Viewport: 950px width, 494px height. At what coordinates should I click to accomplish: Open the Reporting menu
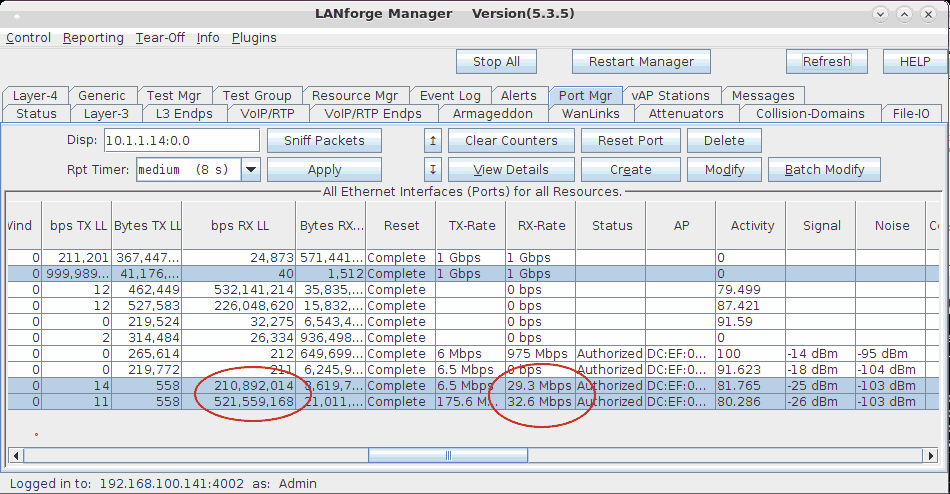[93, 38]
